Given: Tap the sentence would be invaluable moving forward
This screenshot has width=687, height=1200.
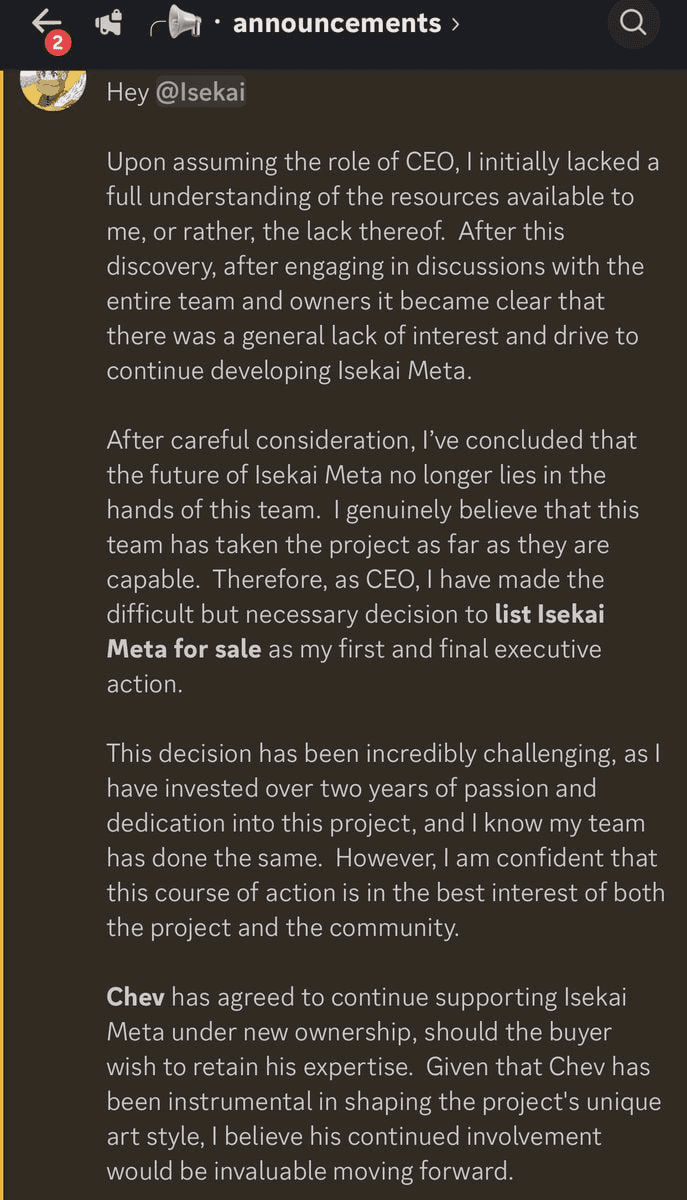Looking at the screenshot, I should [x=308, y=1171].
